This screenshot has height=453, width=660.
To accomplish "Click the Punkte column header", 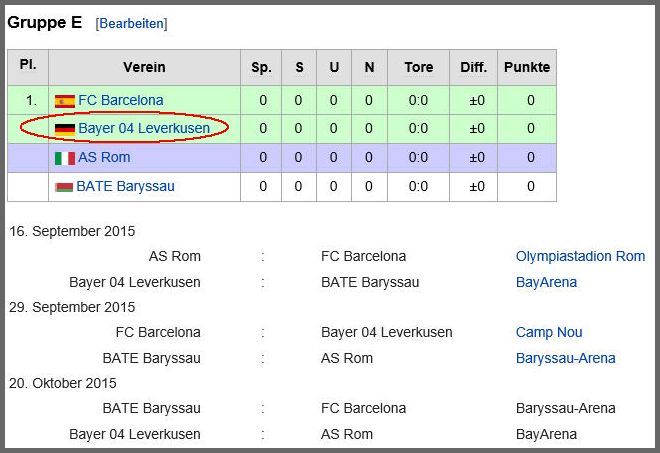I will point(526,68).
